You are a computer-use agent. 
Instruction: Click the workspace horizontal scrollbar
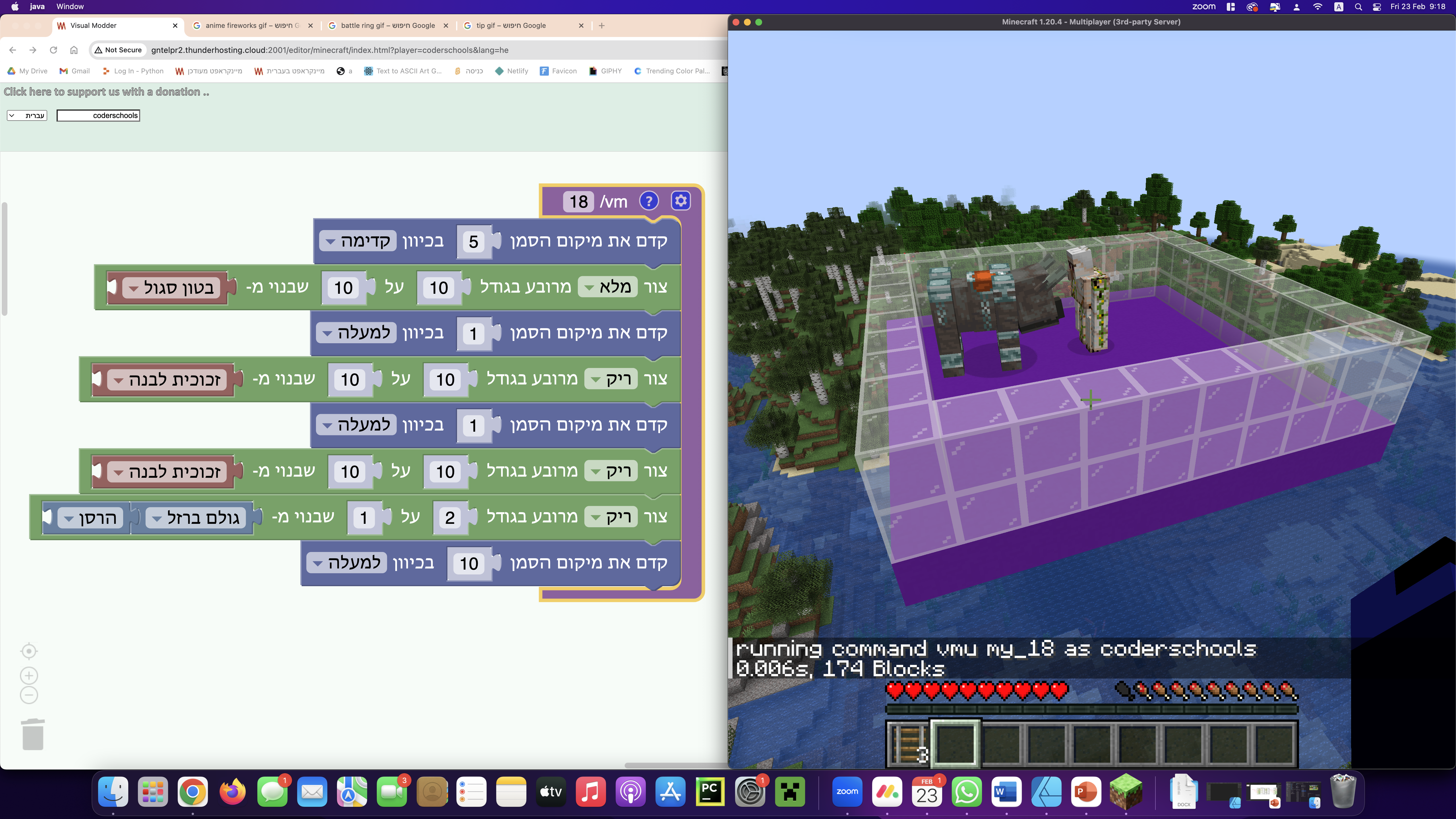(676, 765)
